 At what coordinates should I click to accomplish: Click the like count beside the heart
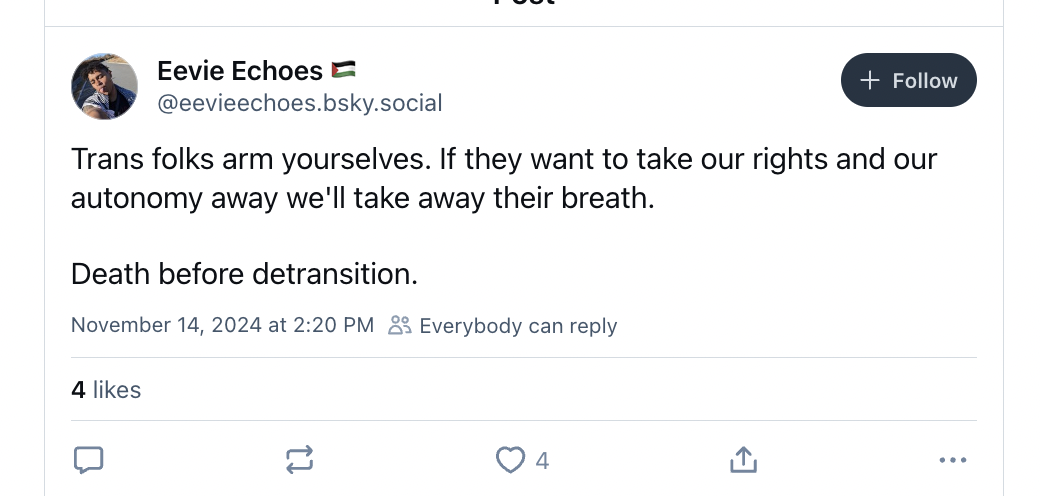click(x=542, y=461)
